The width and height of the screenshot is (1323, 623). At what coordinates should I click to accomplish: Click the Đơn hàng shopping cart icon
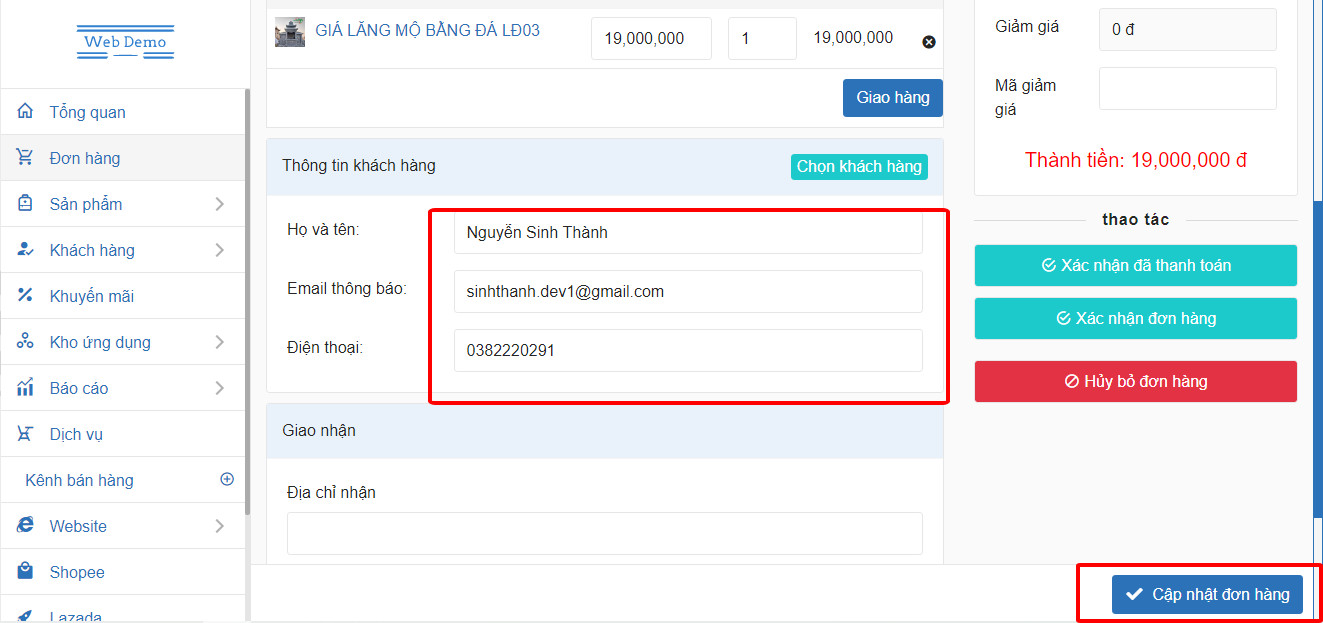[25, 157]
